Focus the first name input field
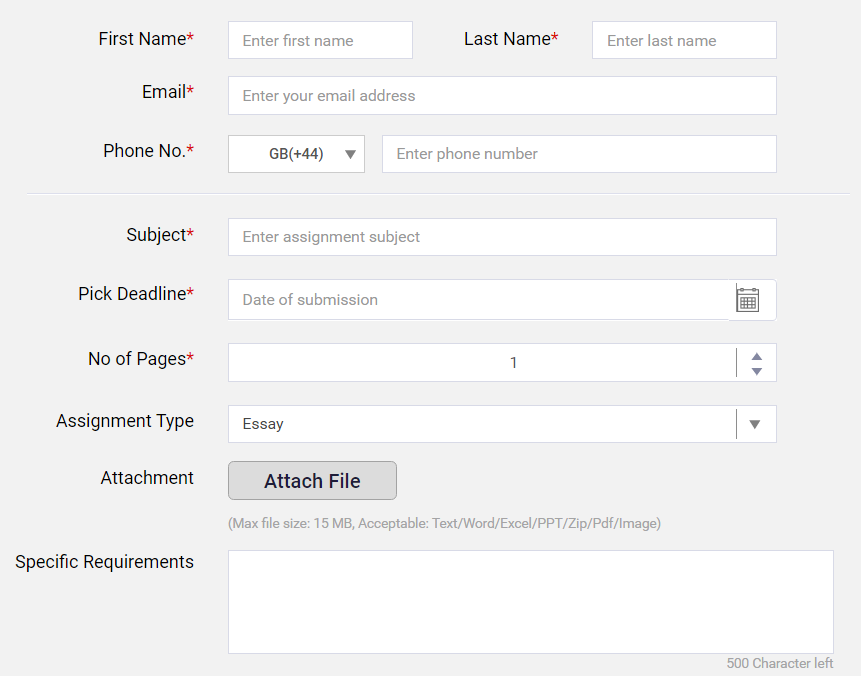861x676 pixels. pos(320,40)
